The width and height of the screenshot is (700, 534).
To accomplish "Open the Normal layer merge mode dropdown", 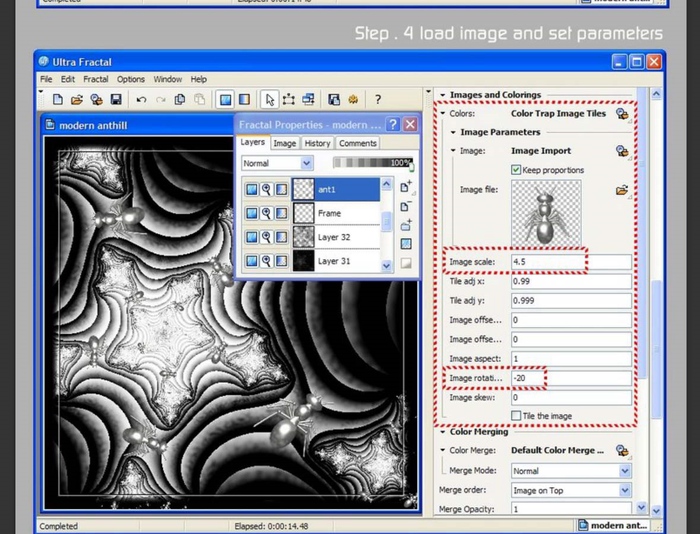I will click(306, 163).
